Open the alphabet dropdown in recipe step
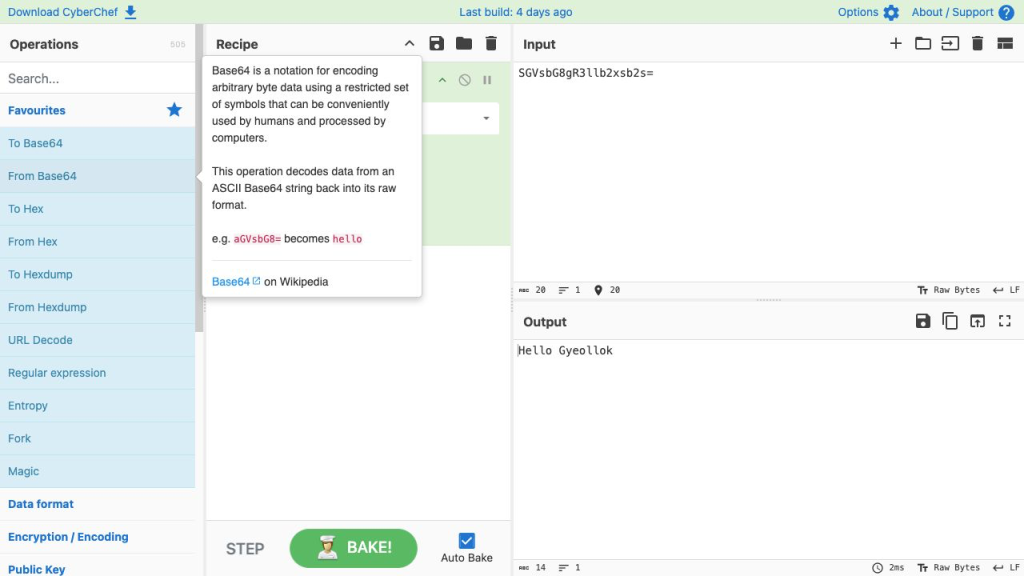Image resolution: width=1024 pixels, height=576 pixels. coord(486,118)
